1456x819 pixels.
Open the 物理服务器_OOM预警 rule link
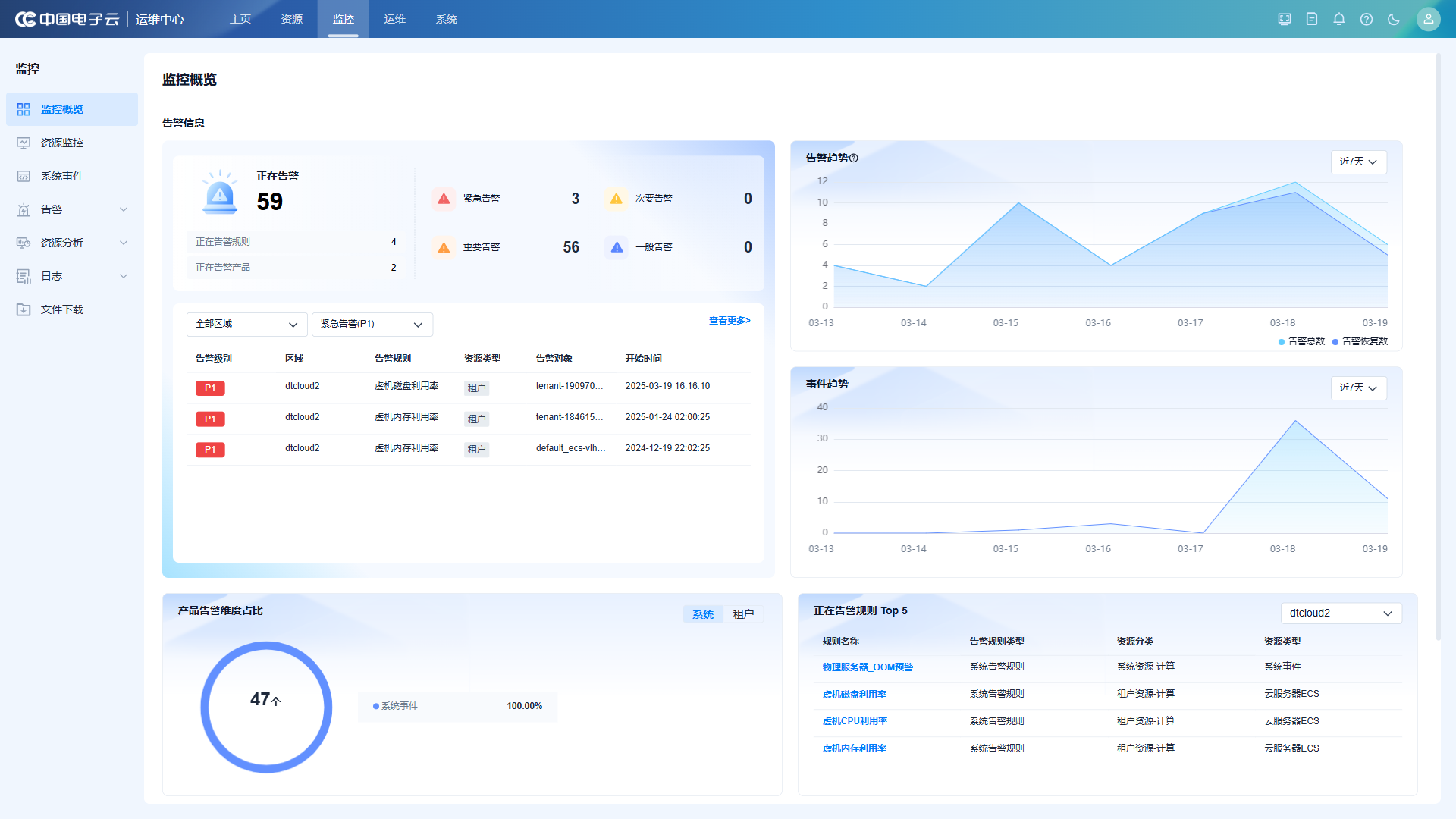coord(868,667)
